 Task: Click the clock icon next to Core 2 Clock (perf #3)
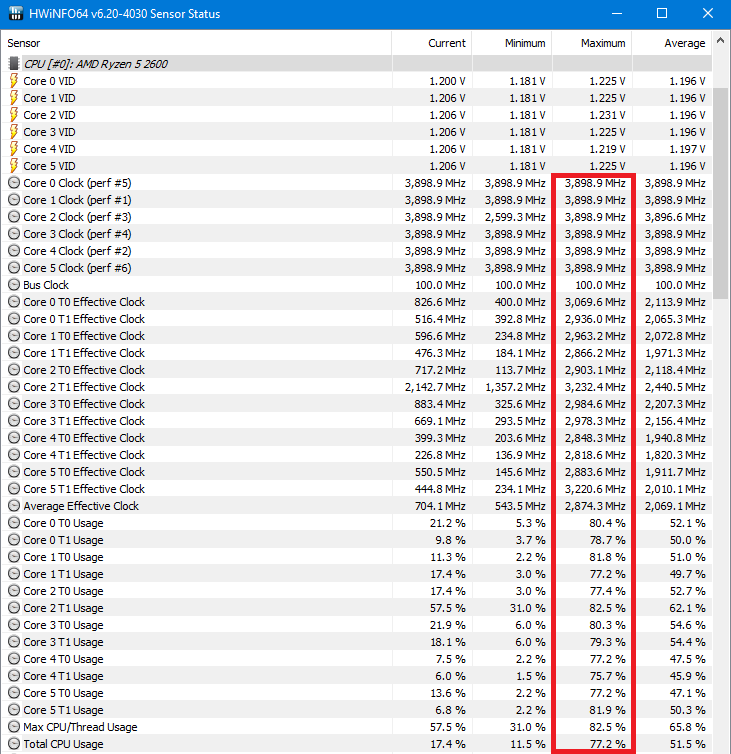click(14, 217)
